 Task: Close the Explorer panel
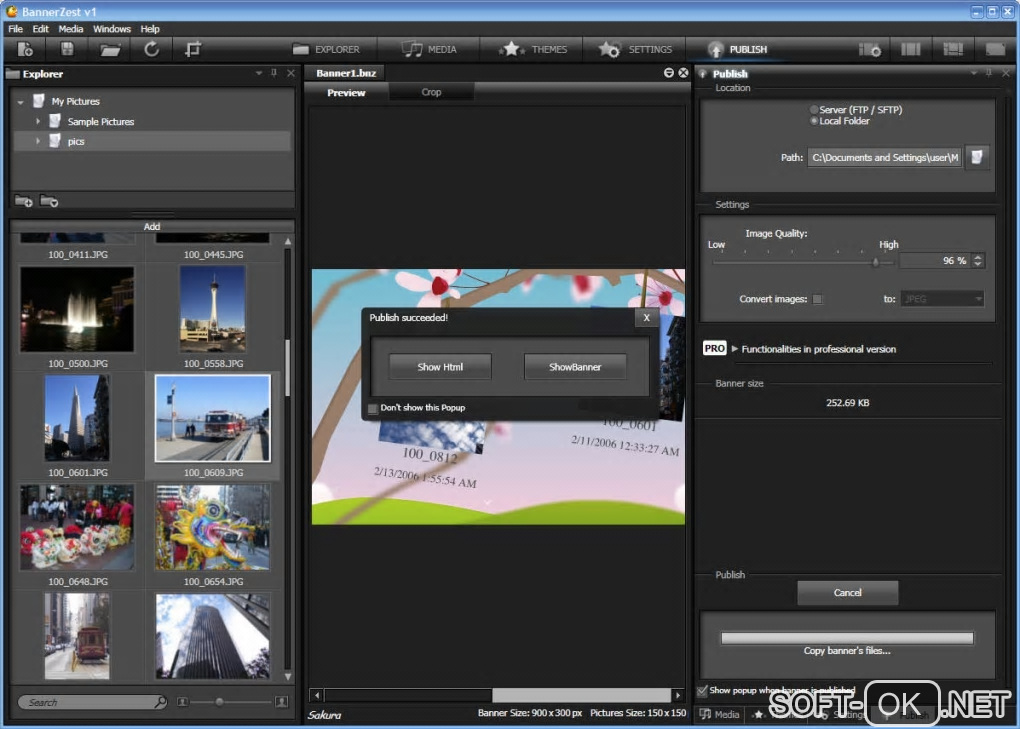291,73
